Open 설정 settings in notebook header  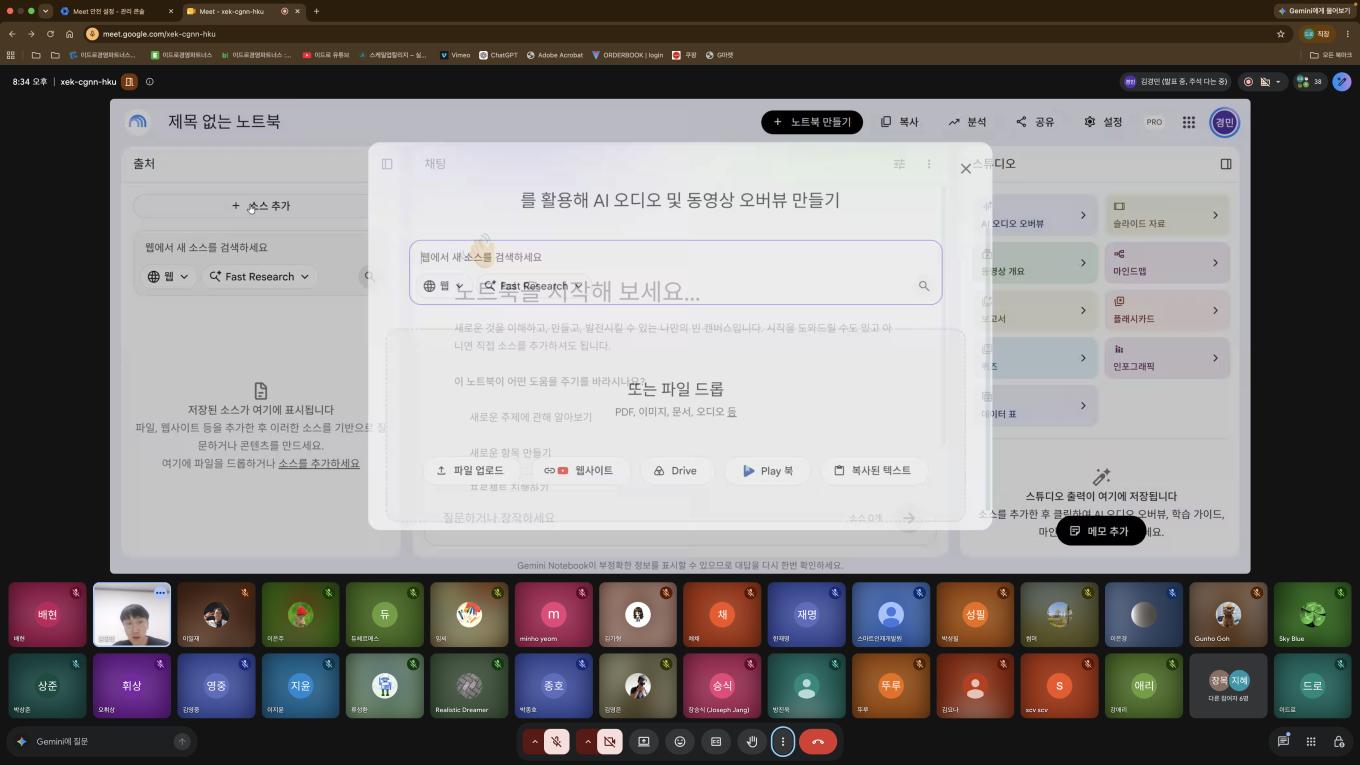(1103, 122)
